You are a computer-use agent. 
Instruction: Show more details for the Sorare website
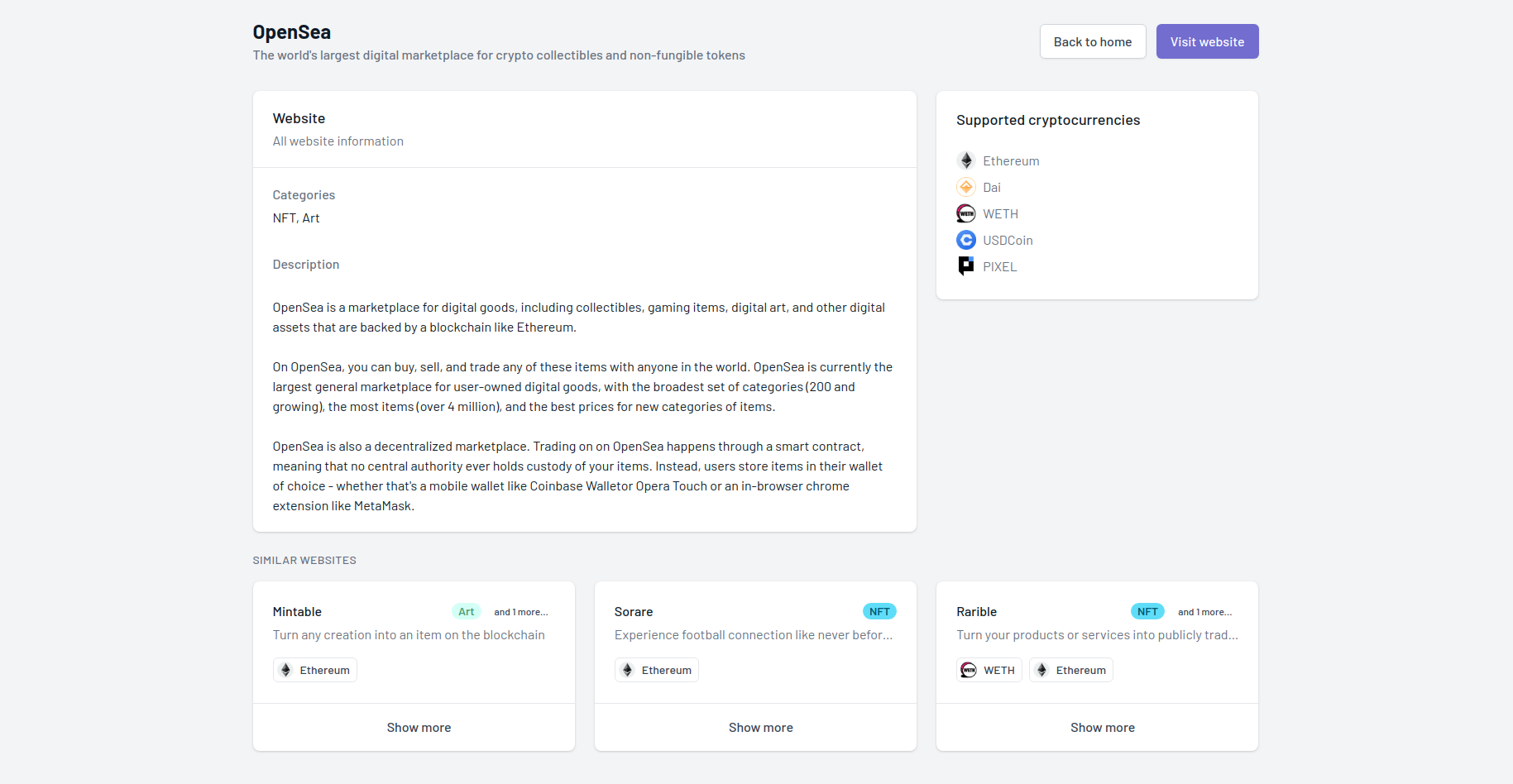(x=759, y=727)
